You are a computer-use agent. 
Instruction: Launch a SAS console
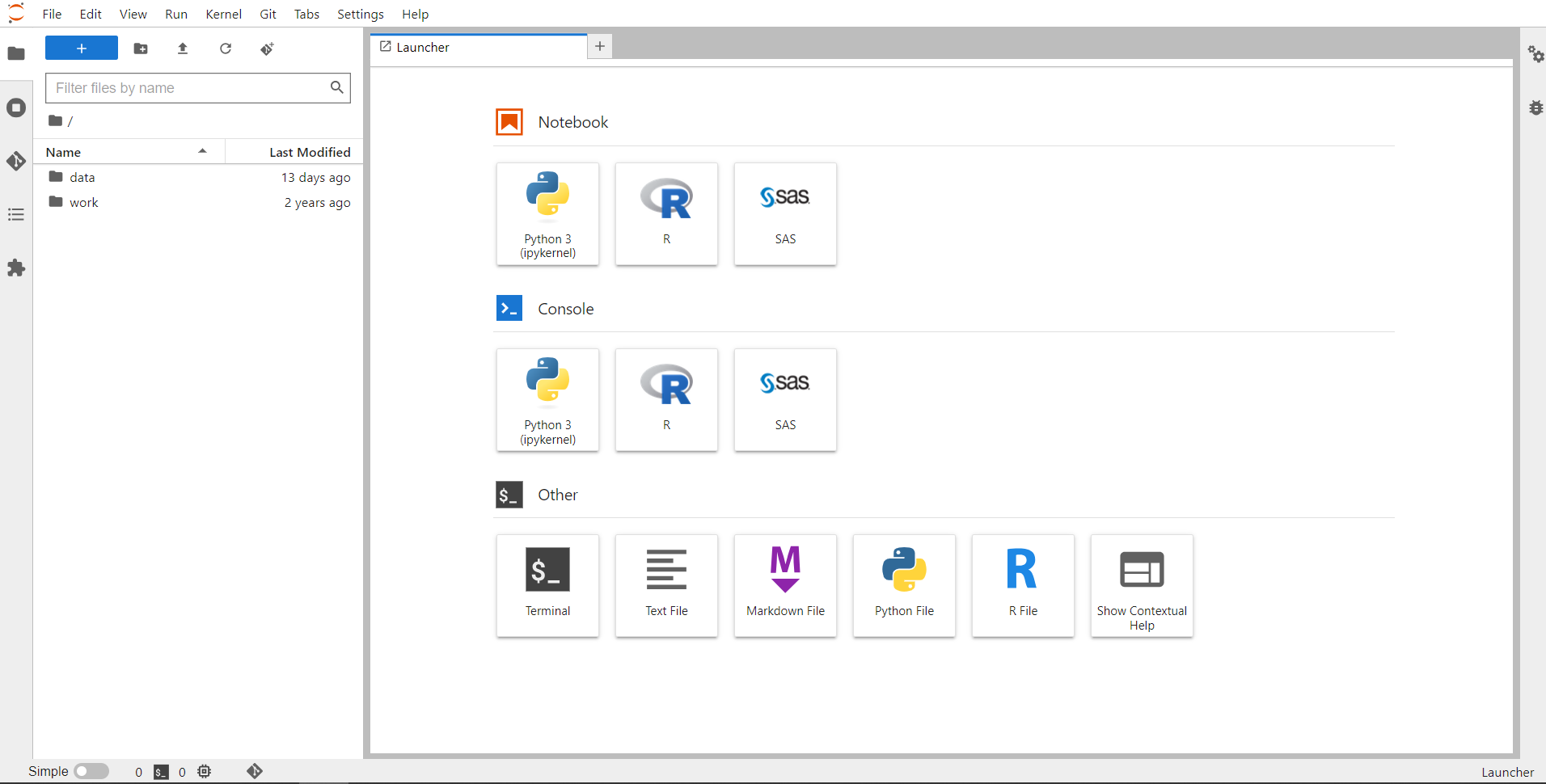click(x=786, y=400)
